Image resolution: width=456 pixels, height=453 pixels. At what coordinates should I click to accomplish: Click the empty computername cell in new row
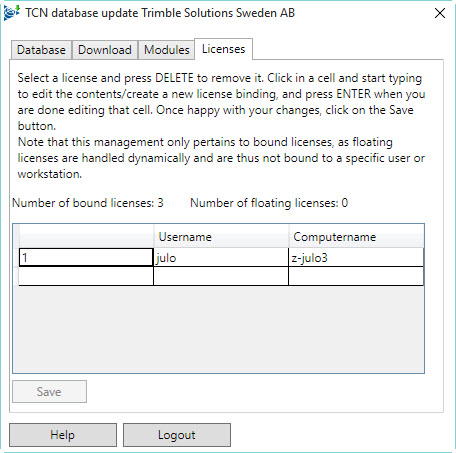(x=356, y=276)
